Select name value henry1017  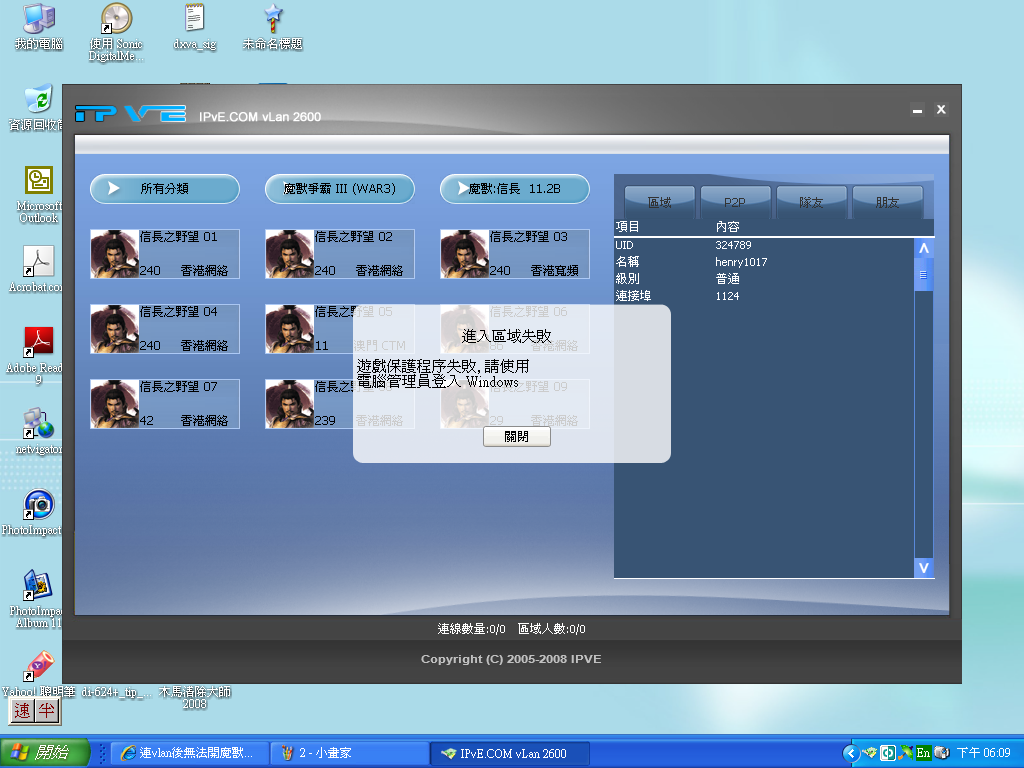tap(741, 262)
